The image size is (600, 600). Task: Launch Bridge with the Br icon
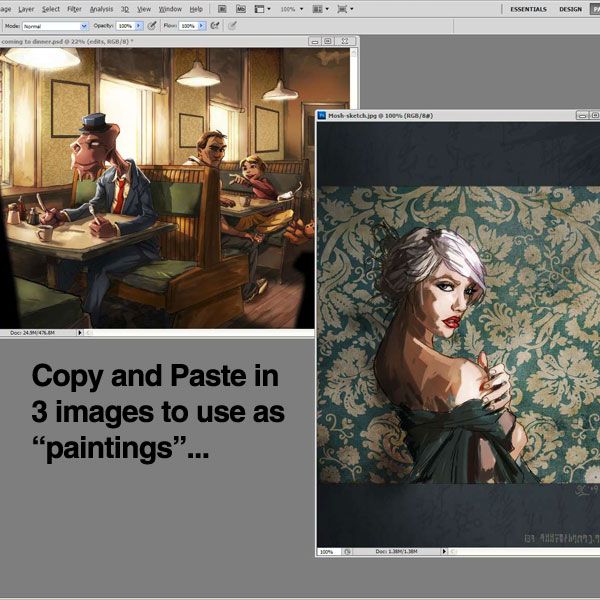[222, 9]
